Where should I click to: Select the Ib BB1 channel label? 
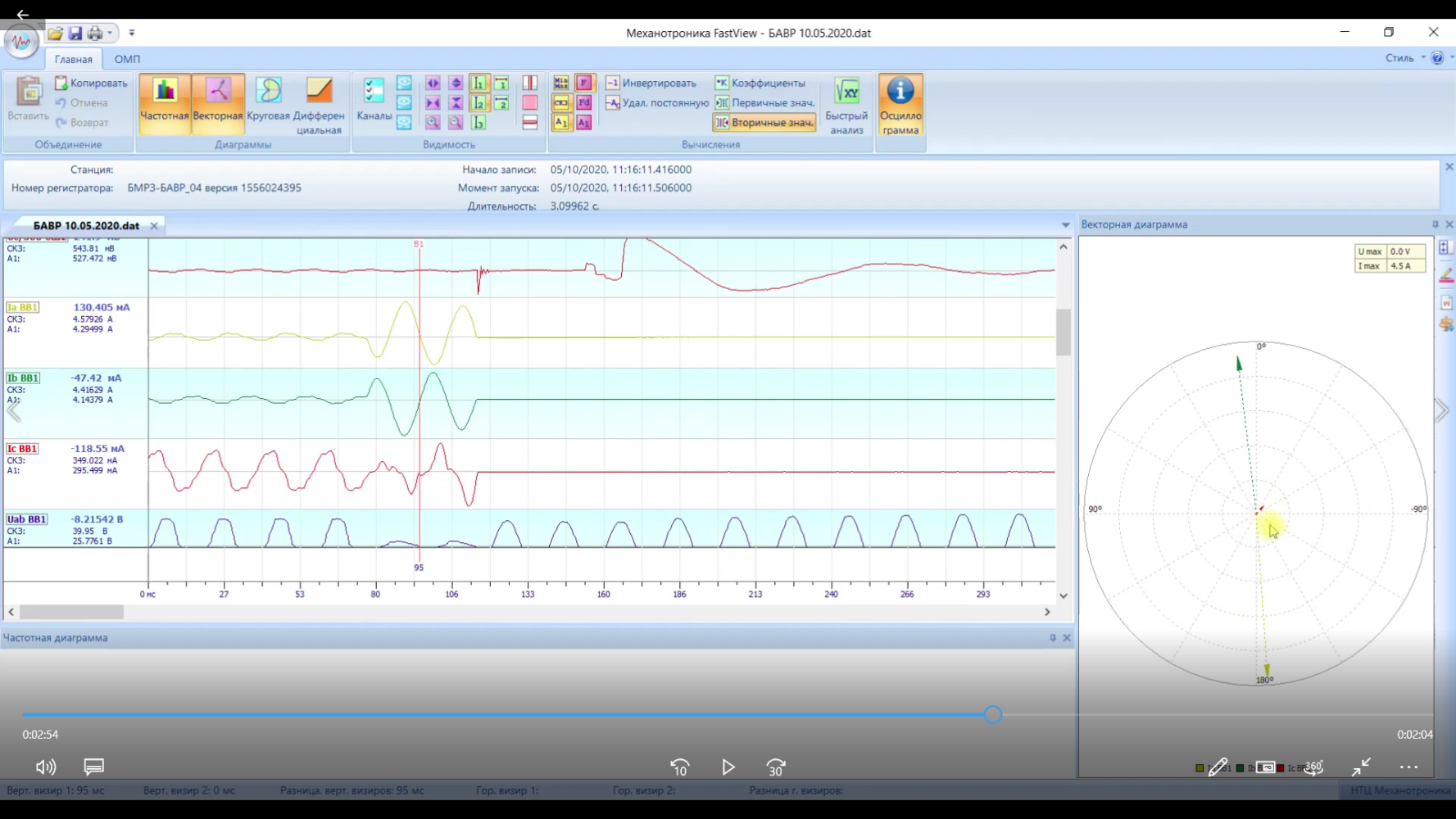(x=23, y=378)
